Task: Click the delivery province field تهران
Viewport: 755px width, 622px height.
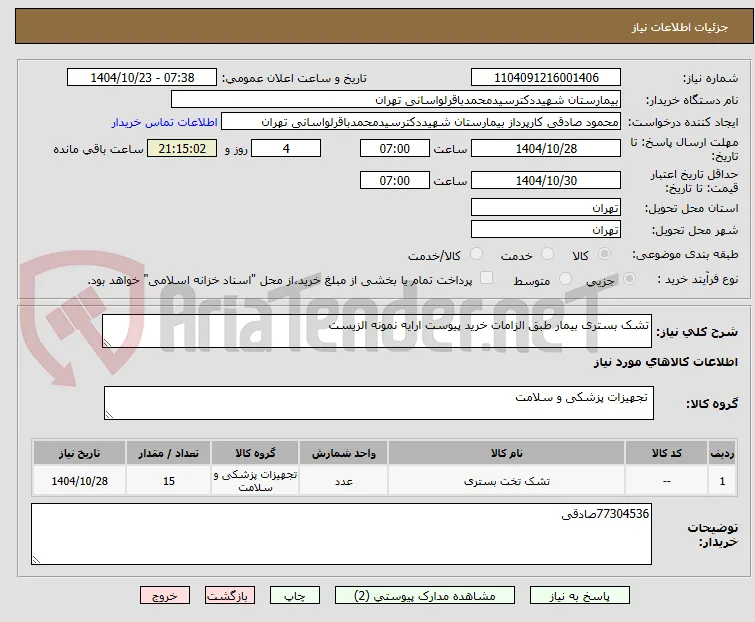Action: click(546, 207)
